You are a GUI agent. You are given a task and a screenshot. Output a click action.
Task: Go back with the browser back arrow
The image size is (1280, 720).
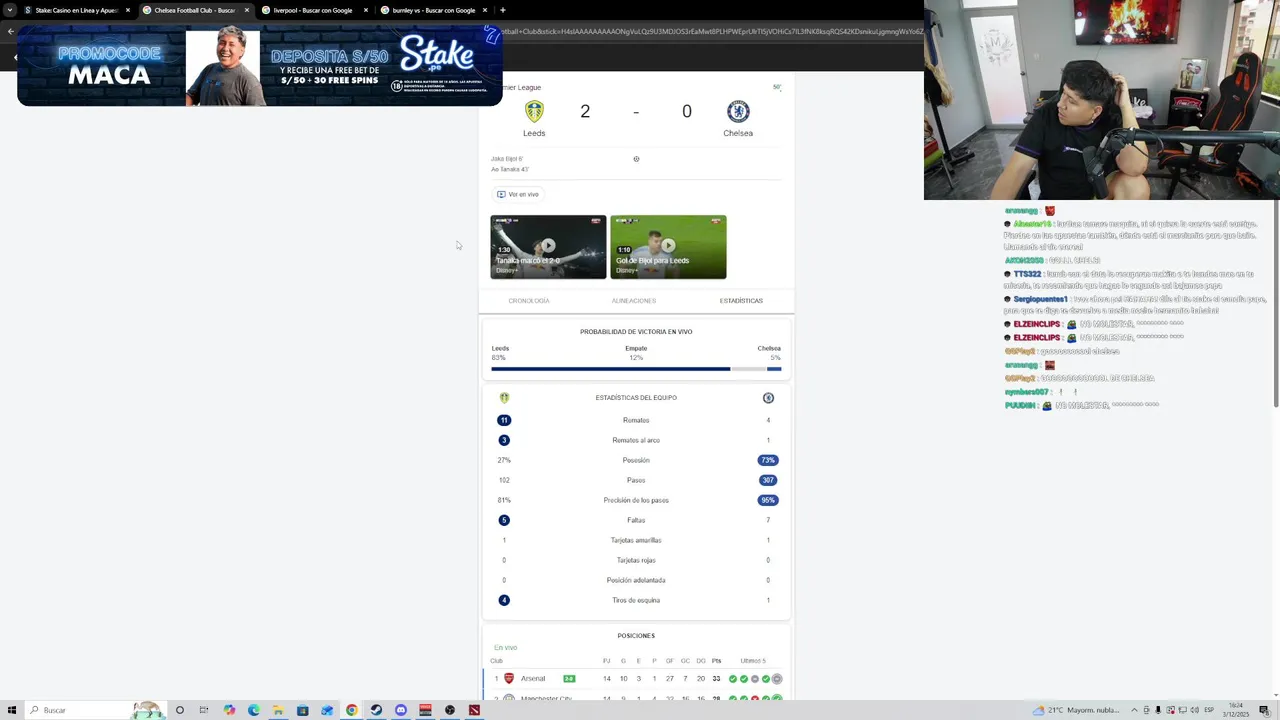point(10,31)
